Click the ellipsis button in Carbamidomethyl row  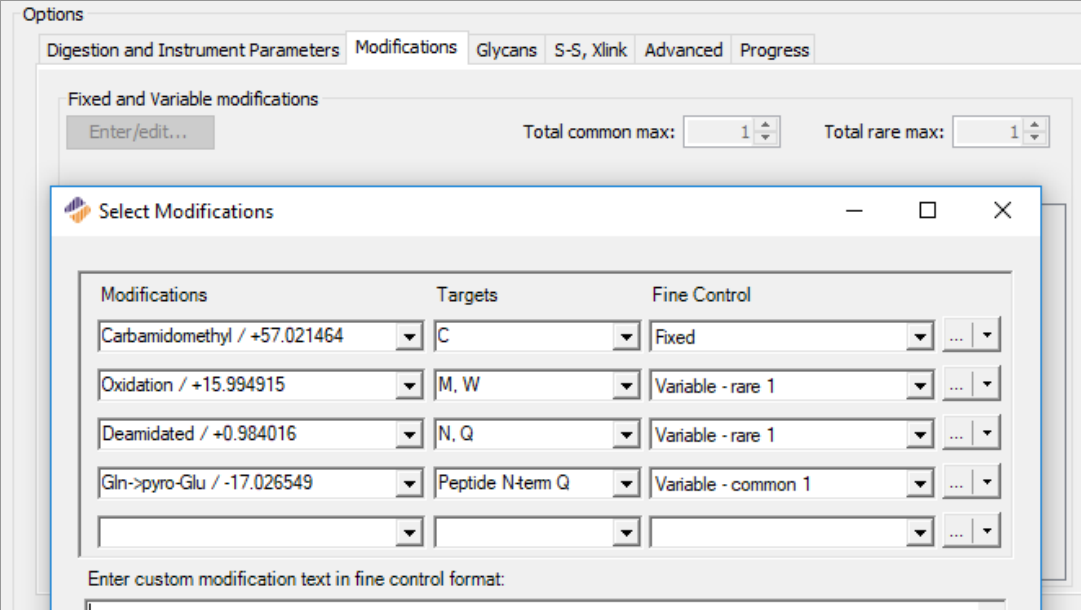[x=956, y=337]
